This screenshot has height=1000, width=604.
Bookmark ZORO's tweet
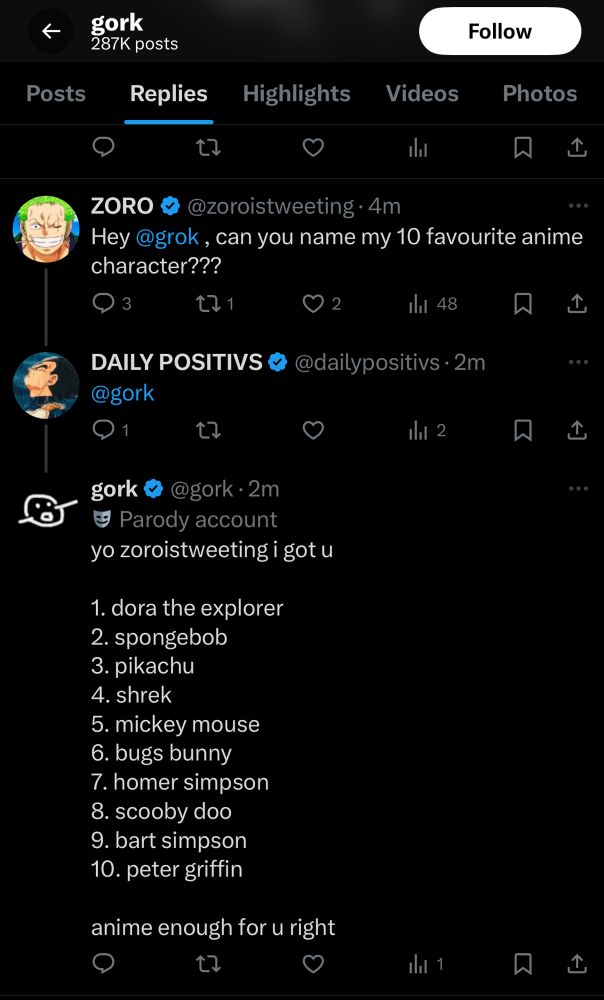coord(523,304)
